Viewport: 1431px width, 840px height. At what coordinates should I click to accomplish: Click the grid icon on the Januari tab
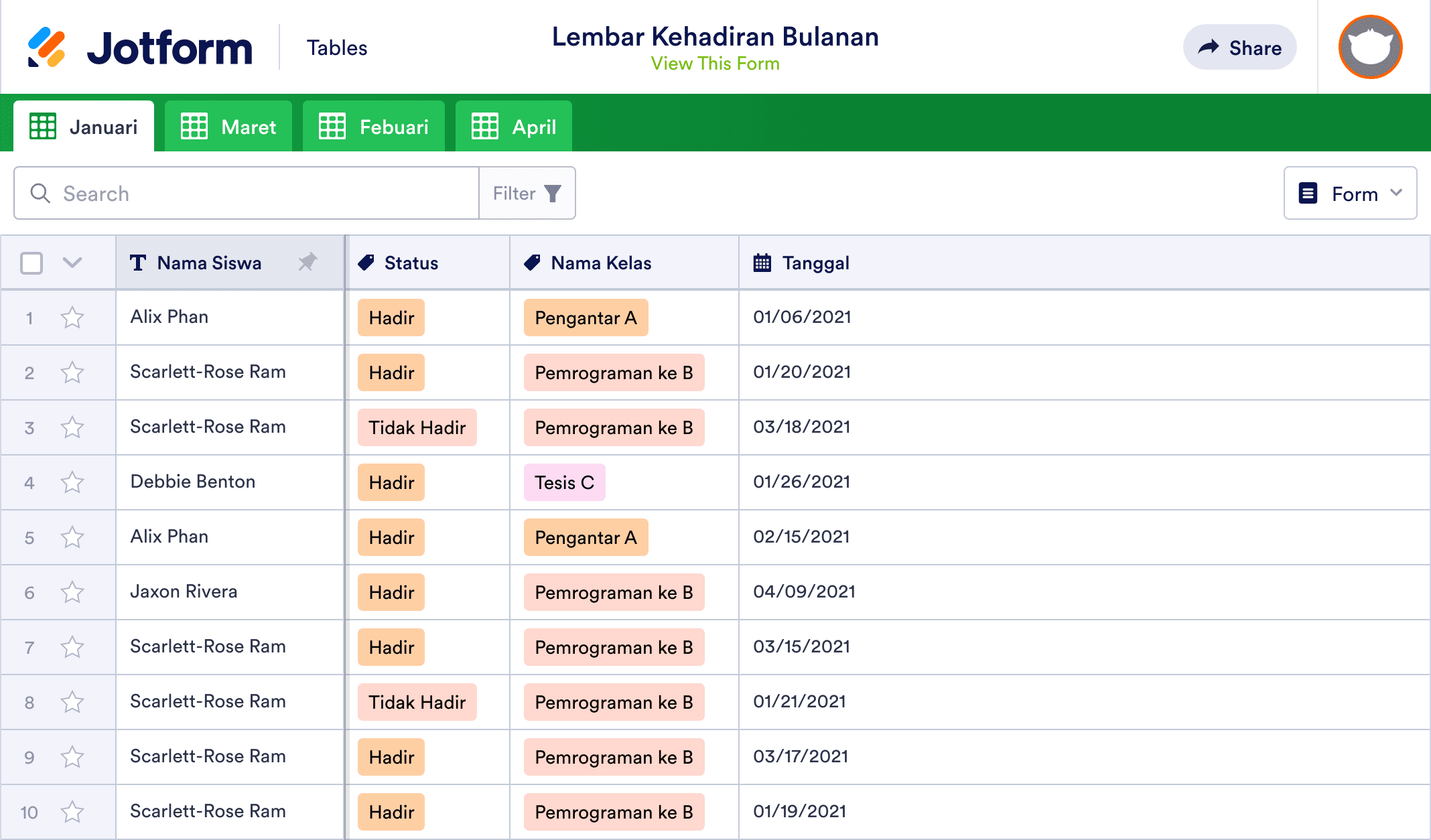pyautogui.click(x=42, y=126)
